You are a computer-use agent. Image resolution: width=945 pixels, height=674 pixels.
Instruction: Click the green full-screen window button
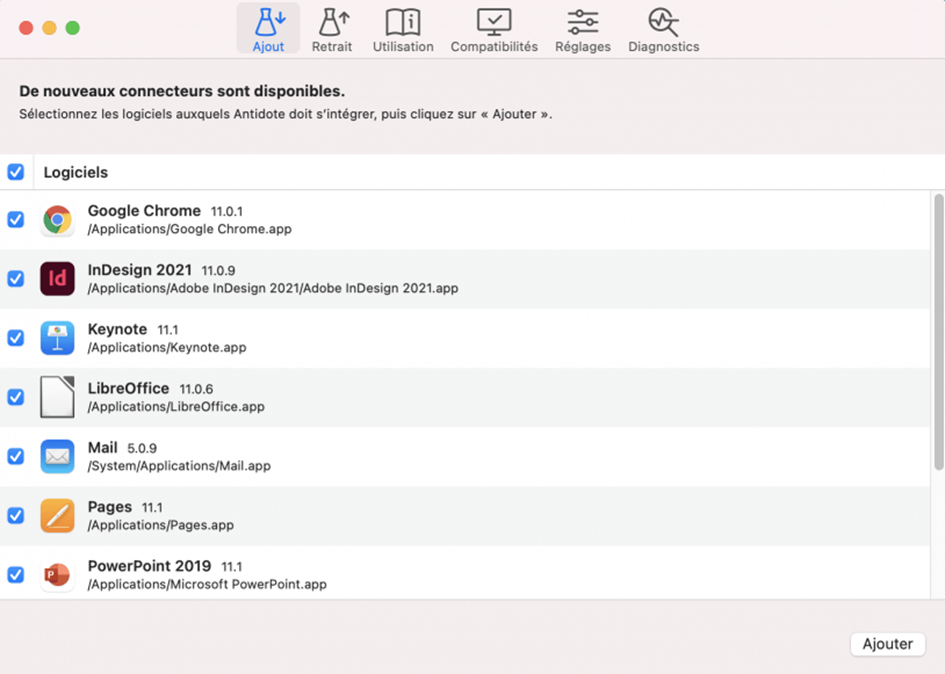(73, 28)
